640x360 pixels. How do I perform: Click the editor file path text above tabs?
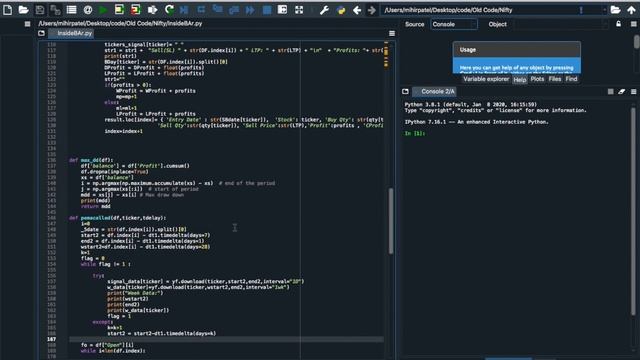click(120, 24)
